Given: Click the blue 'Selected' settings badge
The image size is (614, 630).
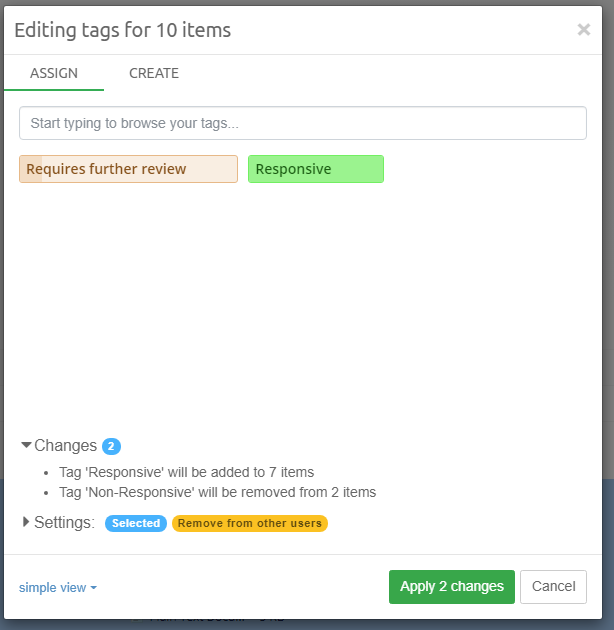Looking at the screenshot, I should [136, 523].
